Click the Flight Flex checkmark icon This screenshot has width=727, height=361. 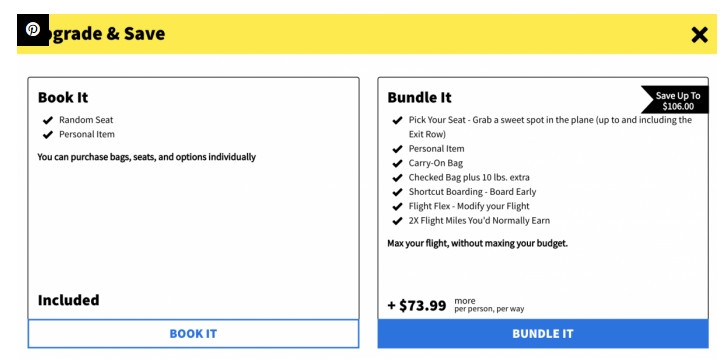[397, 207]
